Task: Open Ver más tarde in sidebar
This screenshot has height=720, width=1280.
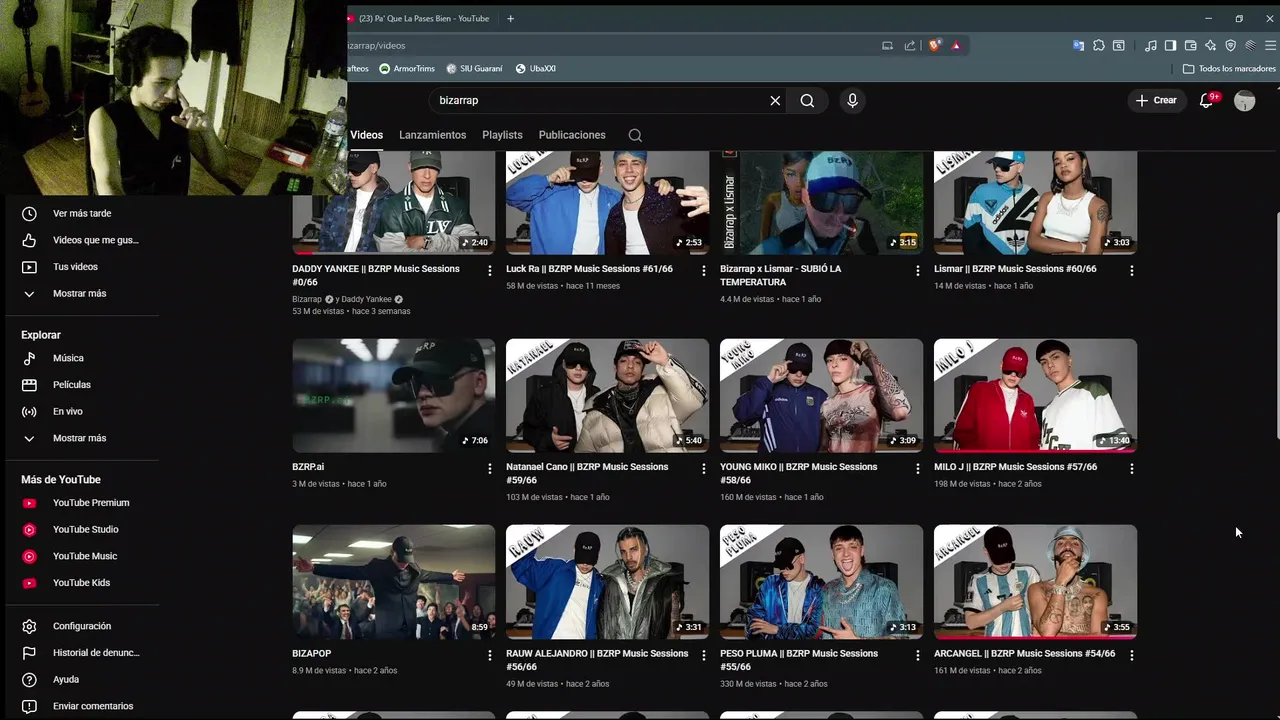Action: tap(81, 213)
